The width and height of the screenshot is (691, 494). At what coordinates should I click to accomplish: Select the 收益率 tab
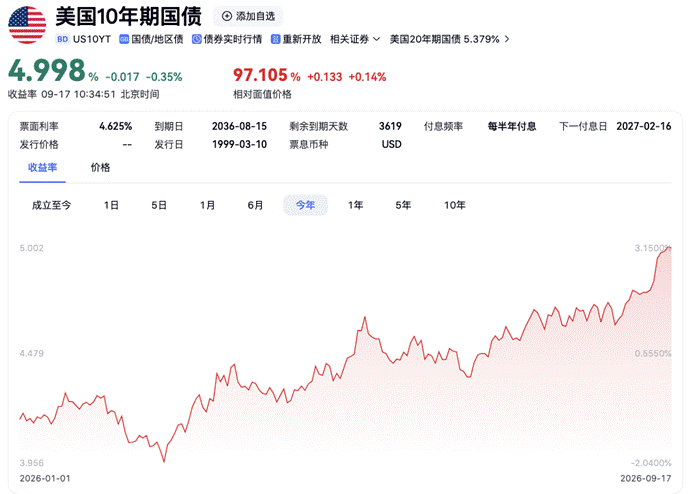click(42, 167)
